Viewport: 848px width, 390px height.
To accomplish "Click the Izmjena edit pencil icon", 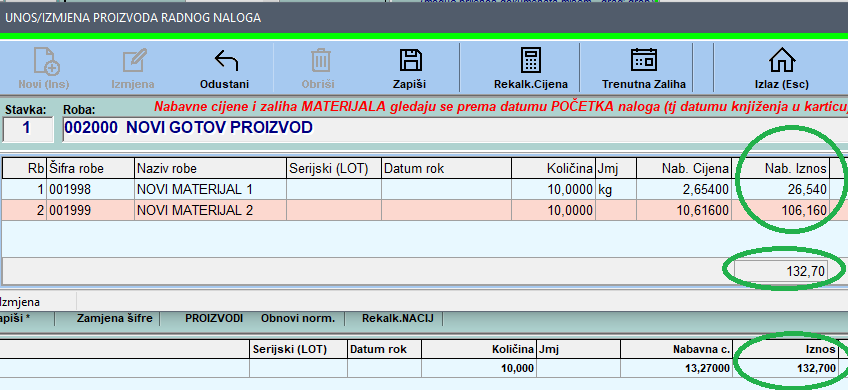I will (135, 61).
